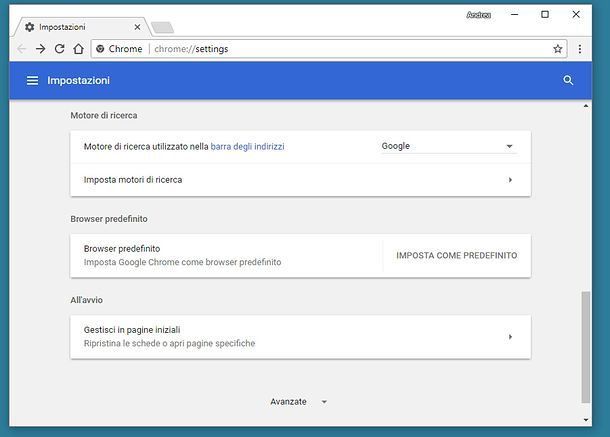Click the All'avvio heading
The width and height of the screenshot is (610, 437).
[x=86, y=300]
